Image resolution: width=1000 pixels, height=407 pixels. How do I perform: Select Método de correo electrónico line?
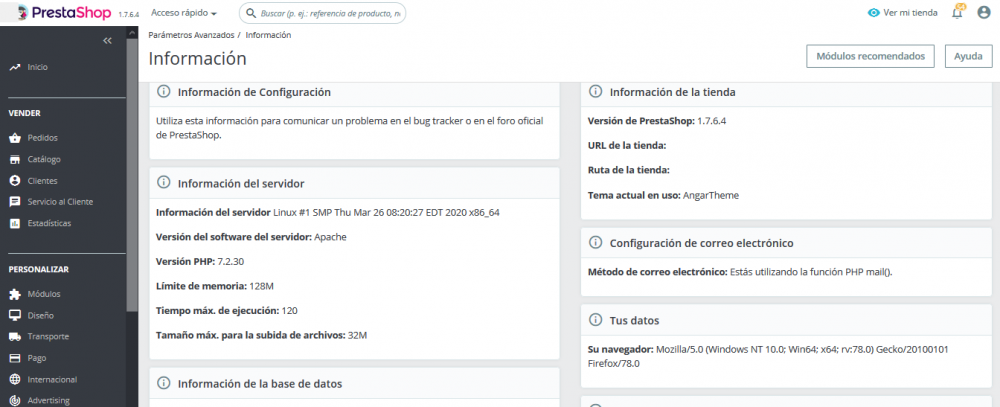[740, 272]
